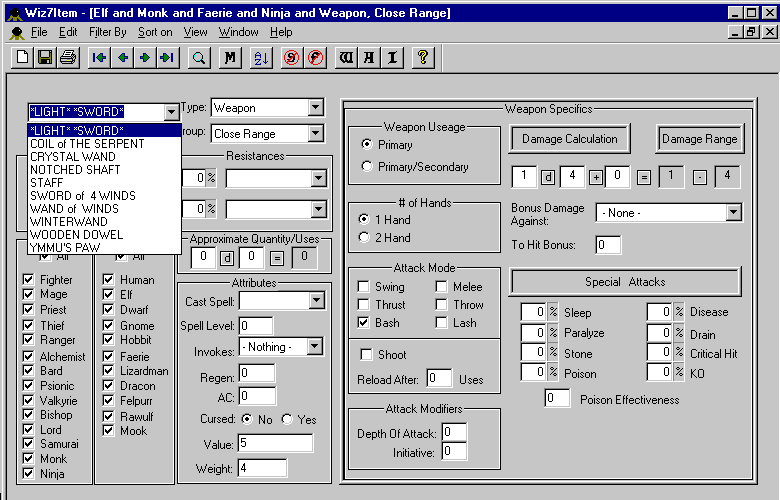Screen dimensions: 780x500
Task: Click the M toolbar icon
Action: [230, 58]
